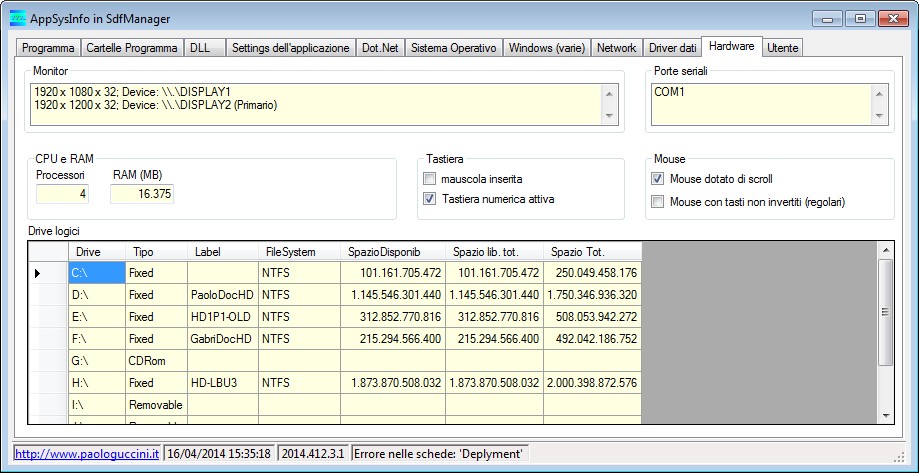Open the paologuccini.it link
Viewport: 919px width, 473px height.
(87, 454)
